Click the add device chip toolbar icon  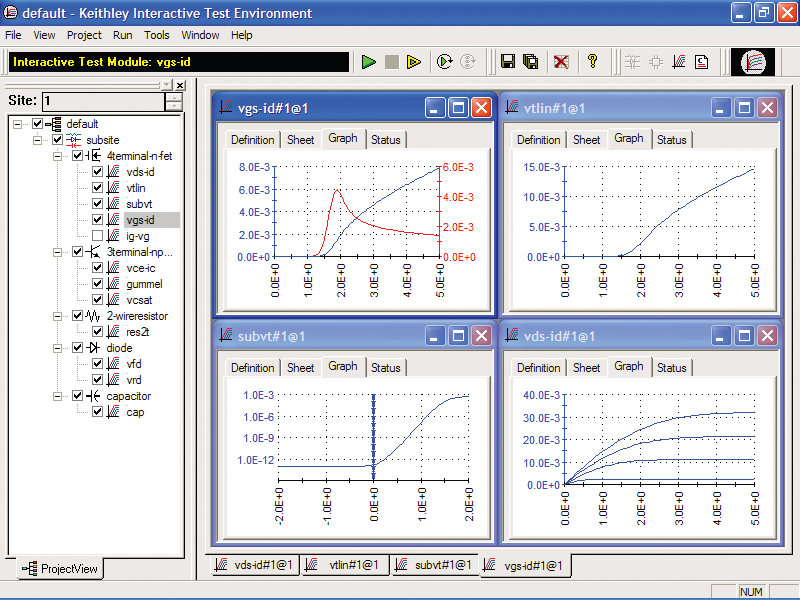pyautogui.click(x=656, y=62)
